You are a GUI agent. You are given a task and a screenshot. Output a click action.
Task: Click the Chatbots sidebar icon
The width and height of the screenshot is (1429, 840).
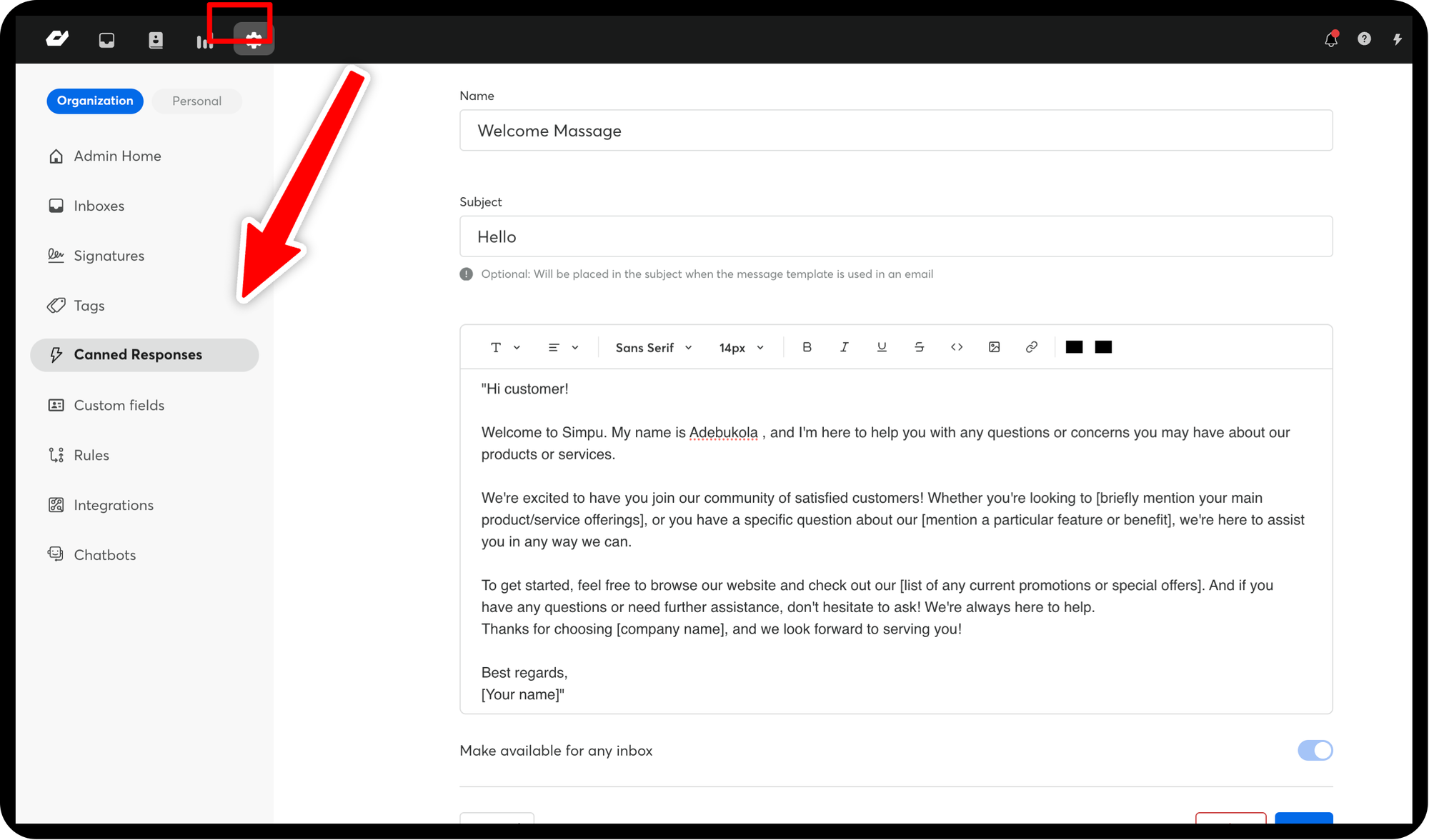[x=58, y=554]
